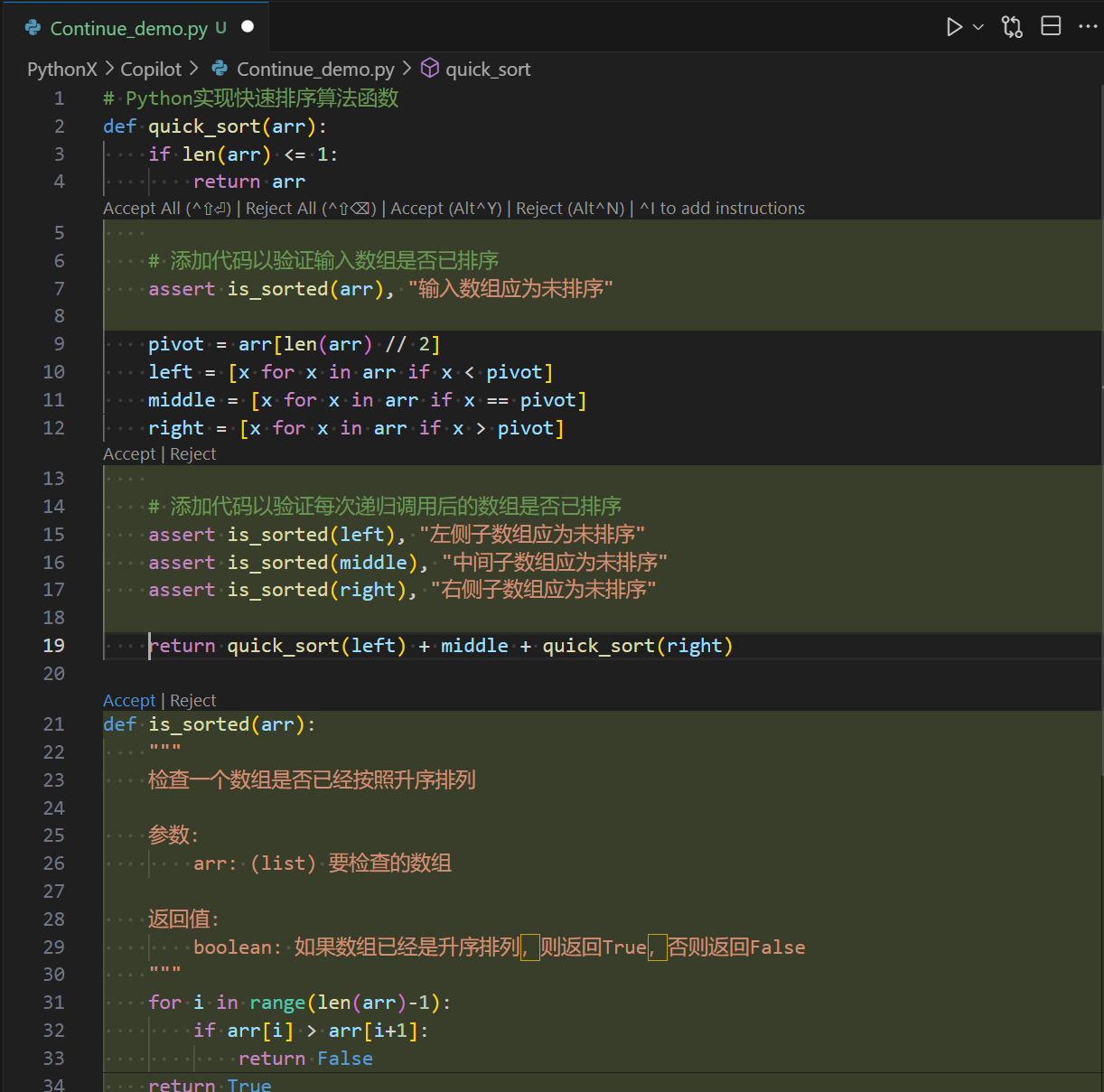Image resolution: width=1104 pixels, height=1092 pixels.
Task: Open PythonX breadcrumb folder
Action: (62, 70)
